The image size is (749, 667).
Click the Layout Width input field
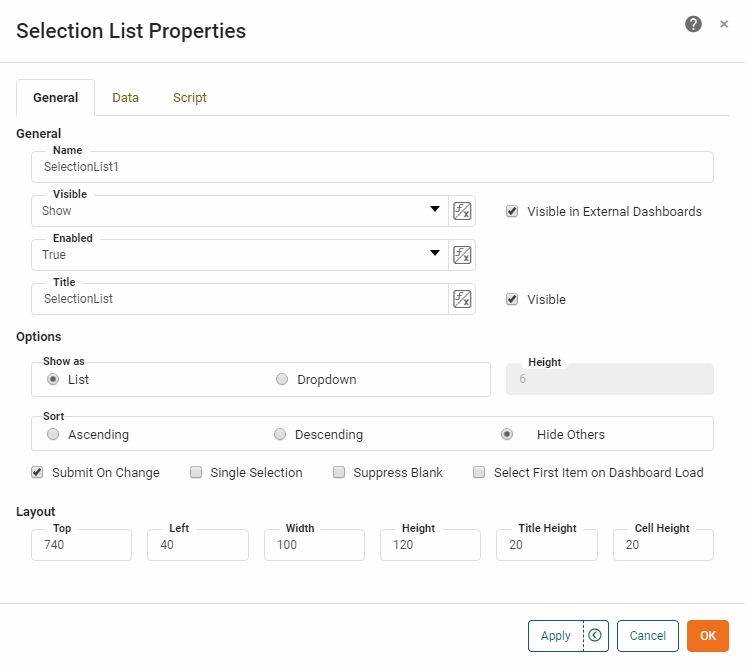click(x=314, y=545)
